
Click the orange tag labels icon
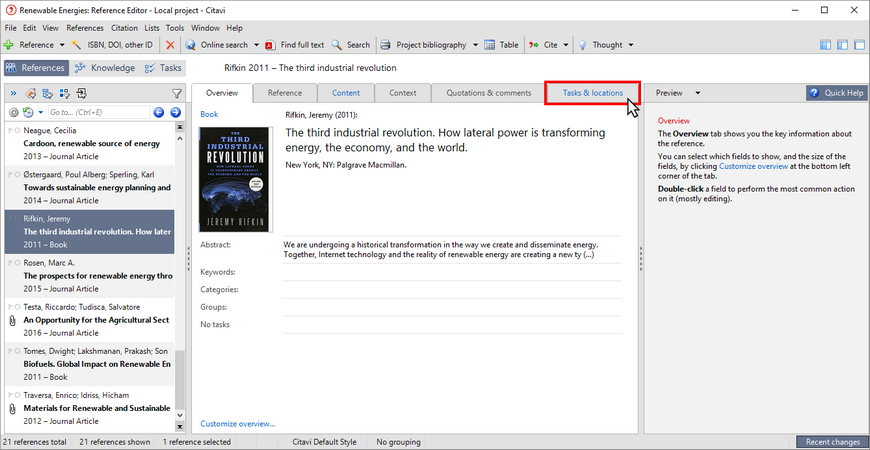click(31, 93)
